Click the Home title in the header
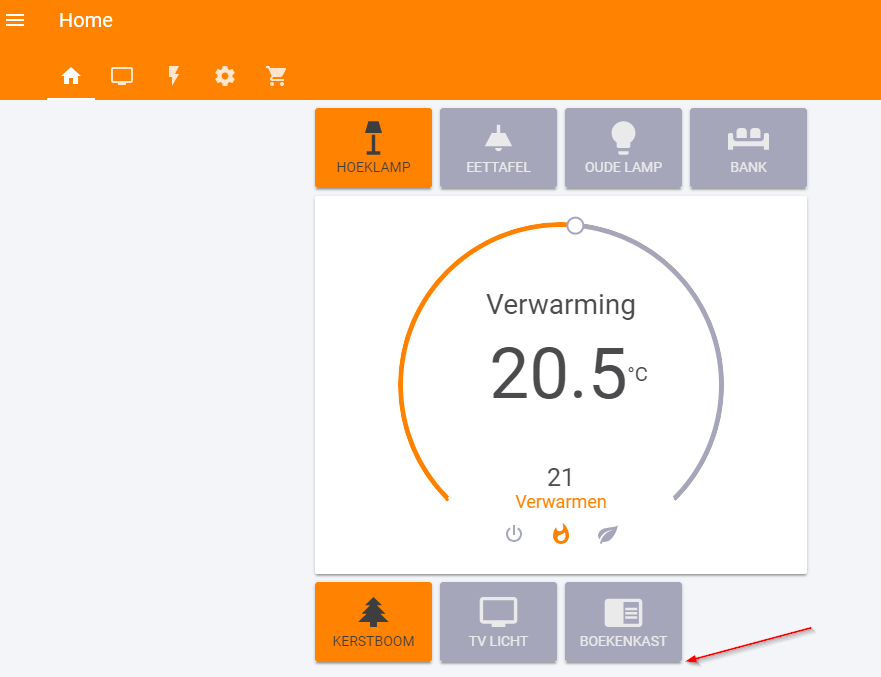Screen dimensions: 881x677 86,20
